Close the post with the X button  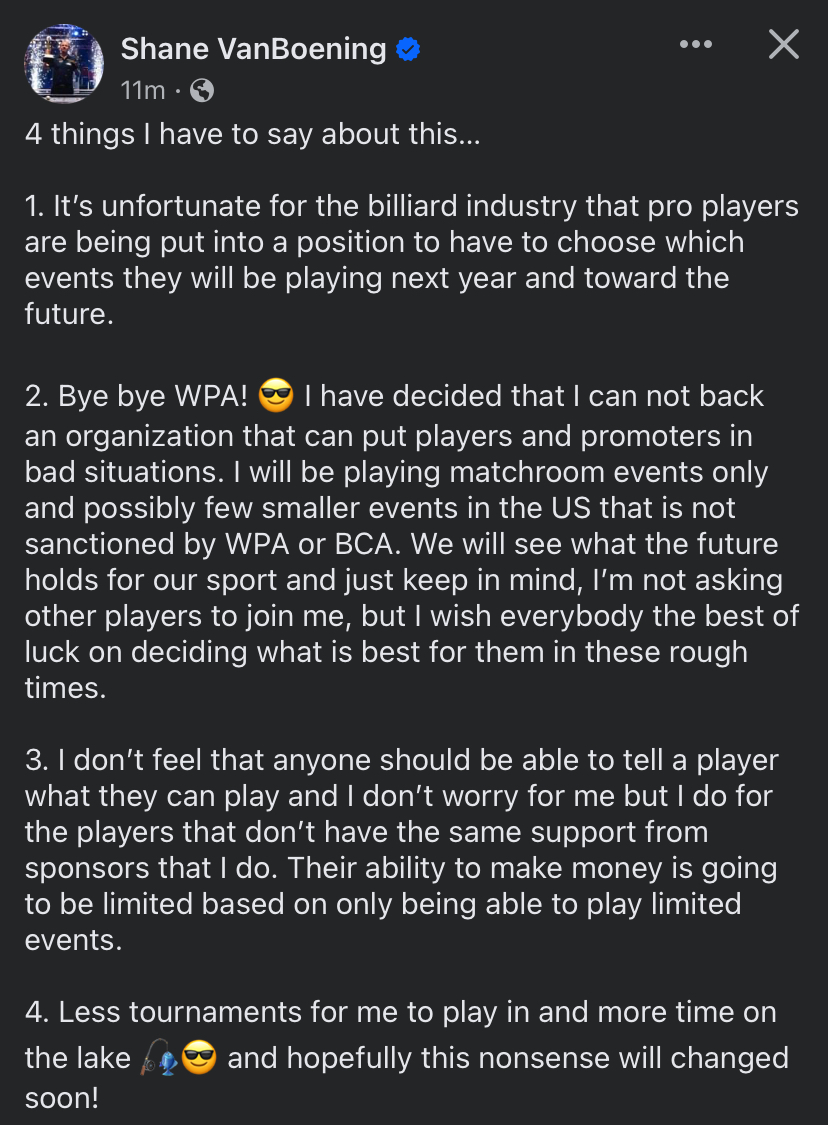(783, 44)
